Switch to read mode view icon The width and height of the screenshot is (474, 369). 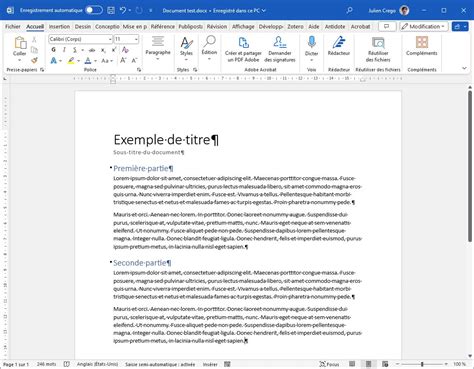352,364
